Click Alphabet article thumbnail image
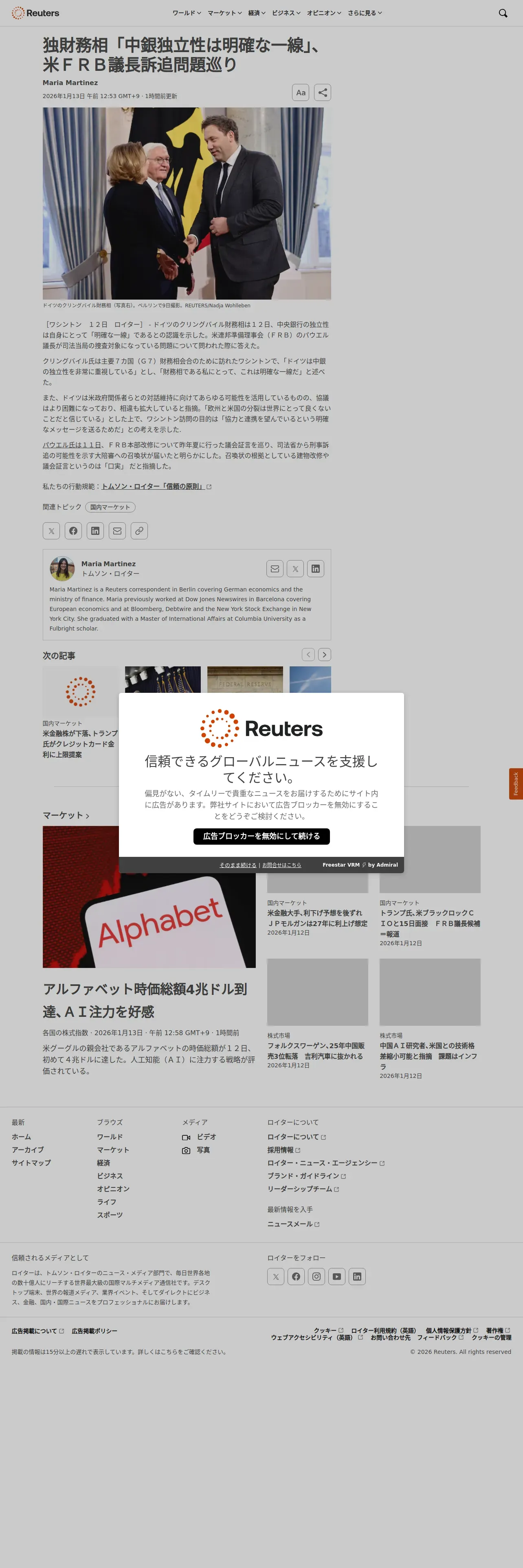This screenshot has width=523, height=1568. click(x=149, y=897)
